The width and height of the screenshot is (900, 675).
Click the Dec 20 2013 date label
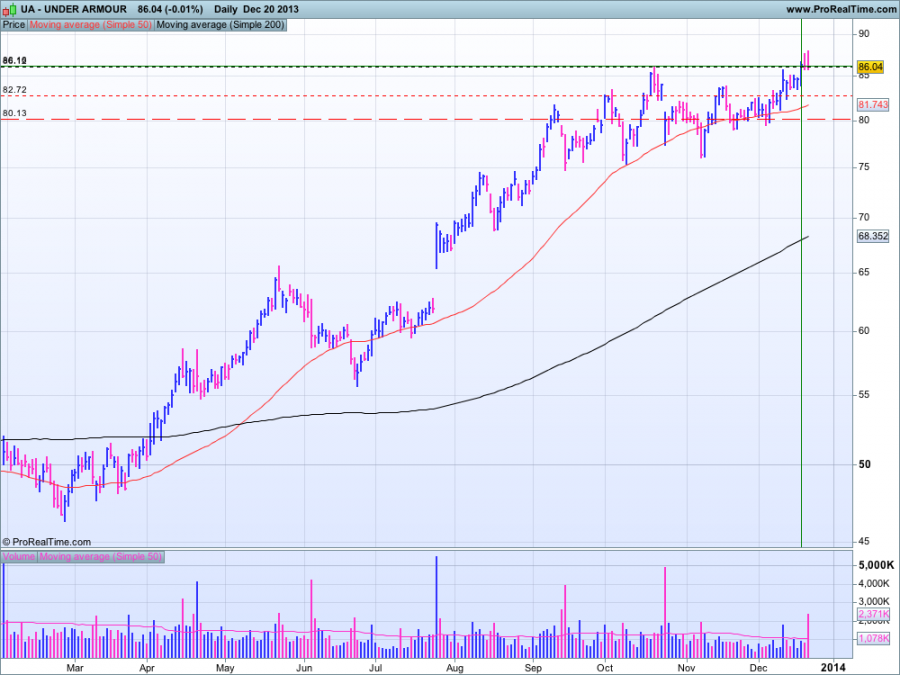pos(271,9)
